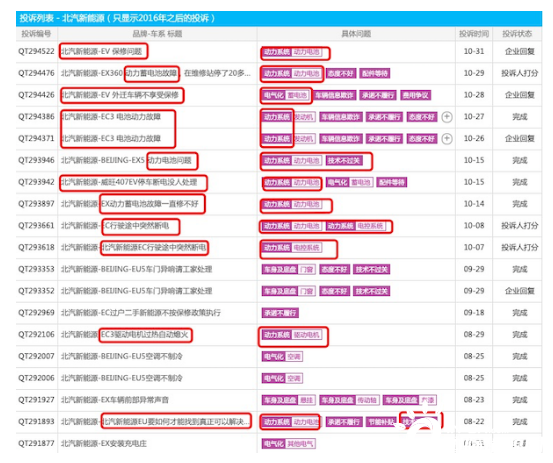Select the 动力电池 tag in row QT294522
The image size is (553, 463).
point(307,52)
